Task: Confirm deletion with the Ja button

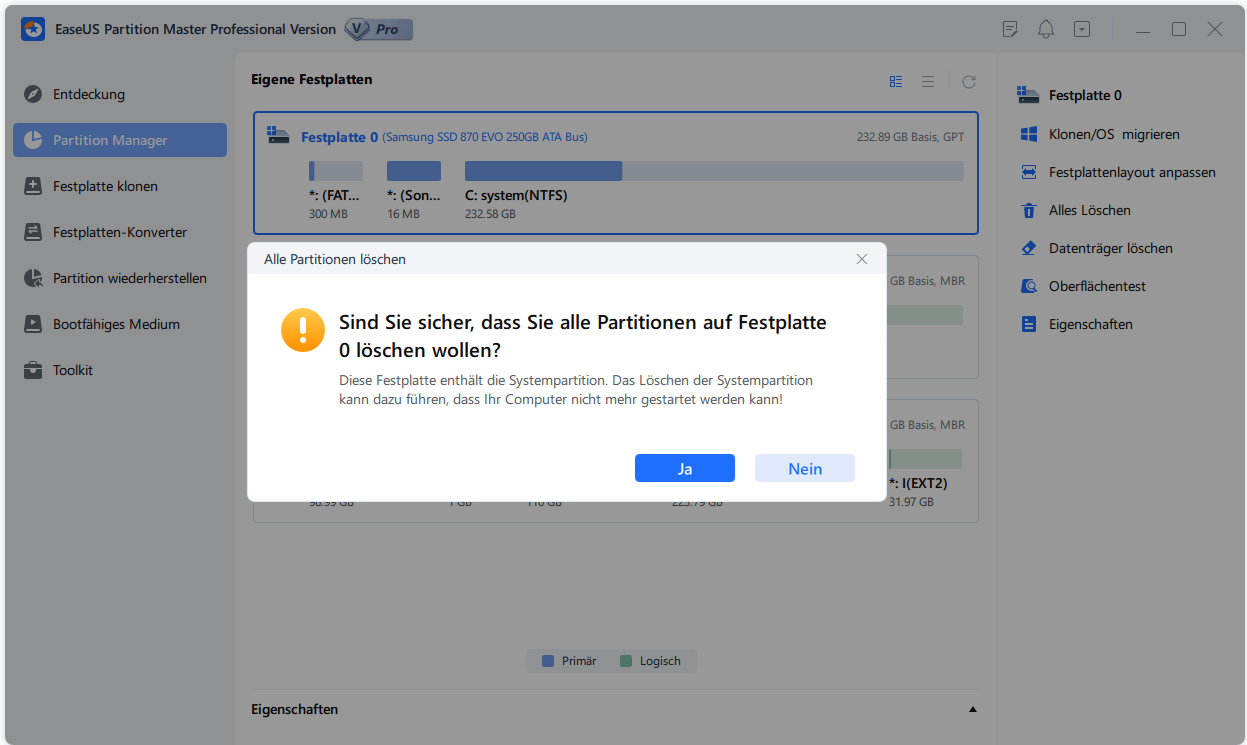Action: click(x=685, y=468)
